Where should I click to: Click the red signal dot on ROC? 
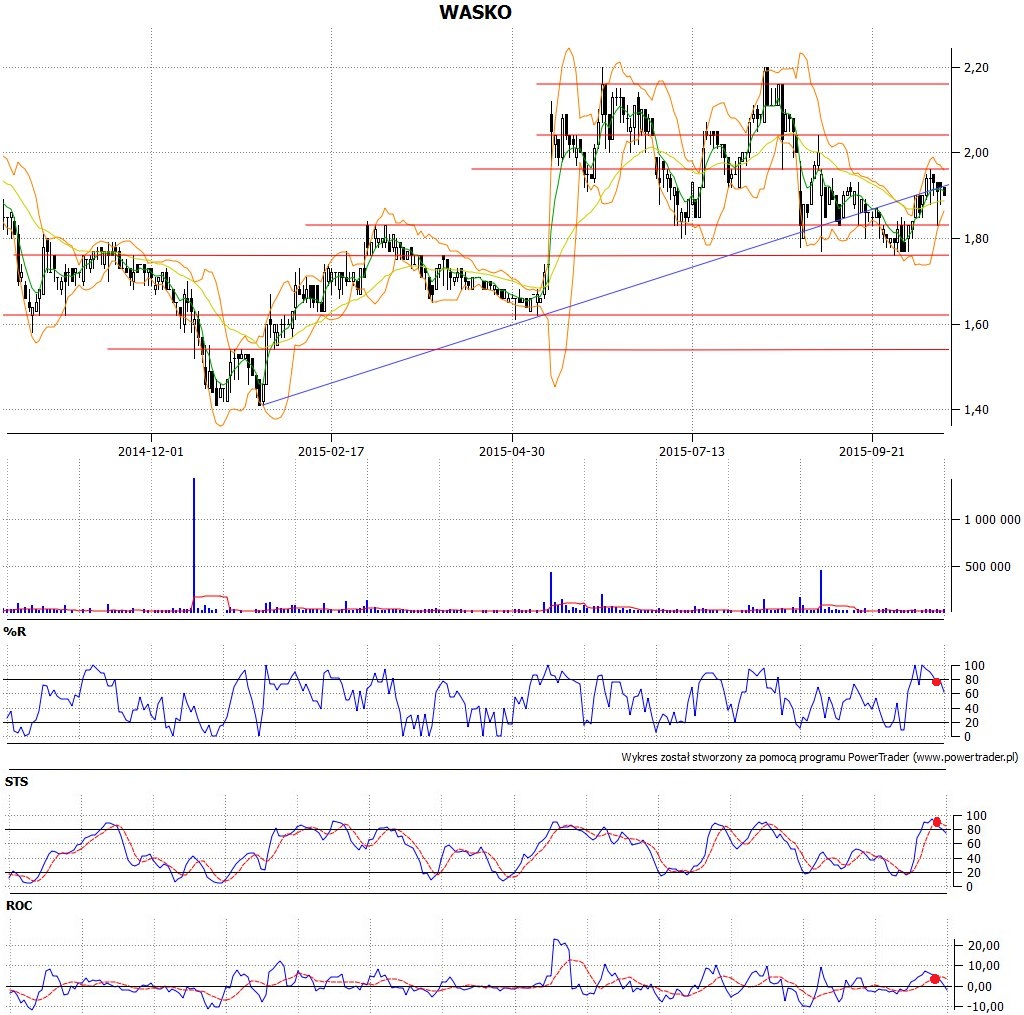[x=935, y=979]
